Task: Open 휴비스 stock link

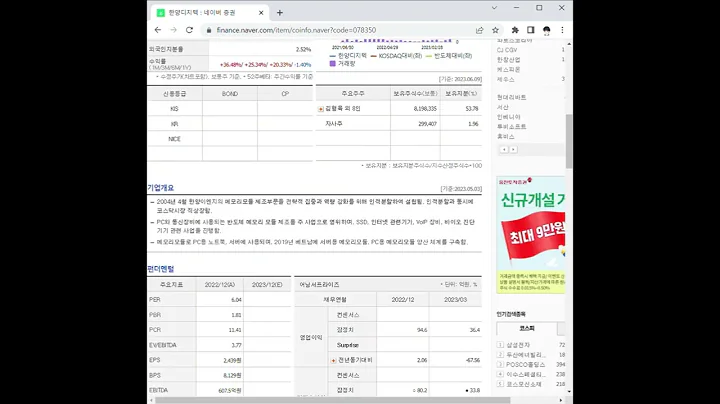Action: pyautogui.click(x=506, y=136)
